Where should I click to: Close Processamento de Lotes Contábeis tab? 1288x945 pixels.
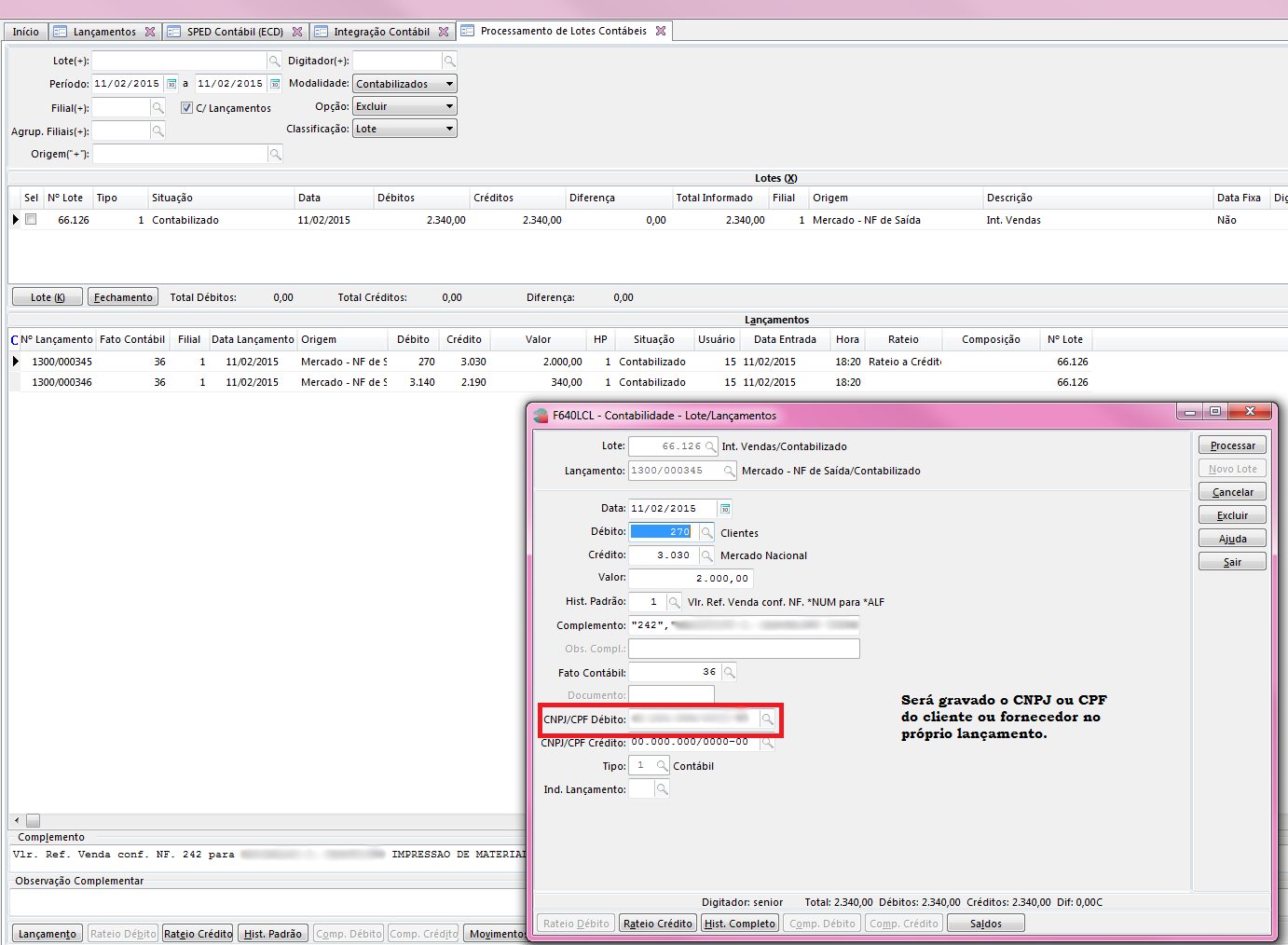point(661,31)
